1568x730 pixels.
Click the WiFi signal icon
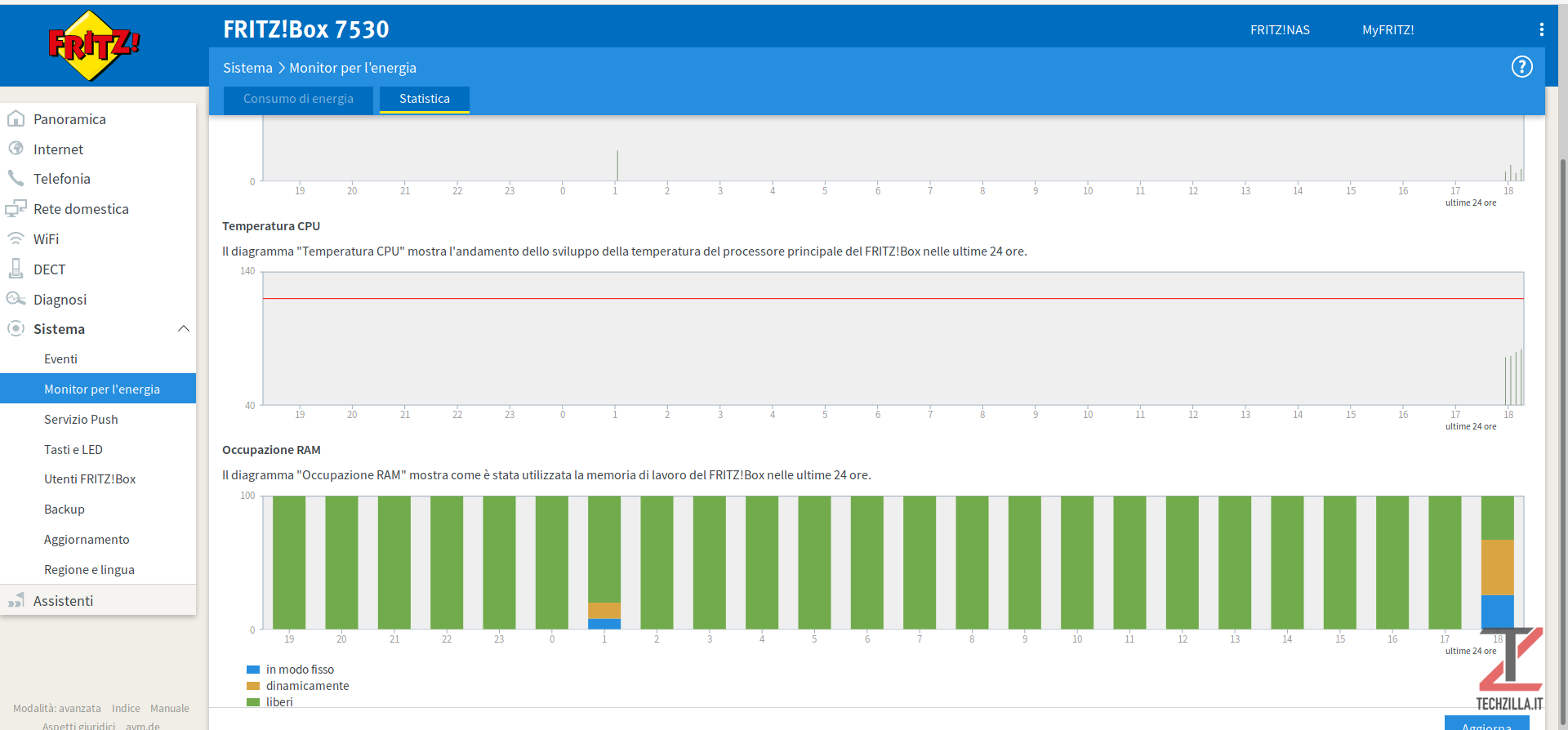click(x=16, y=238)
